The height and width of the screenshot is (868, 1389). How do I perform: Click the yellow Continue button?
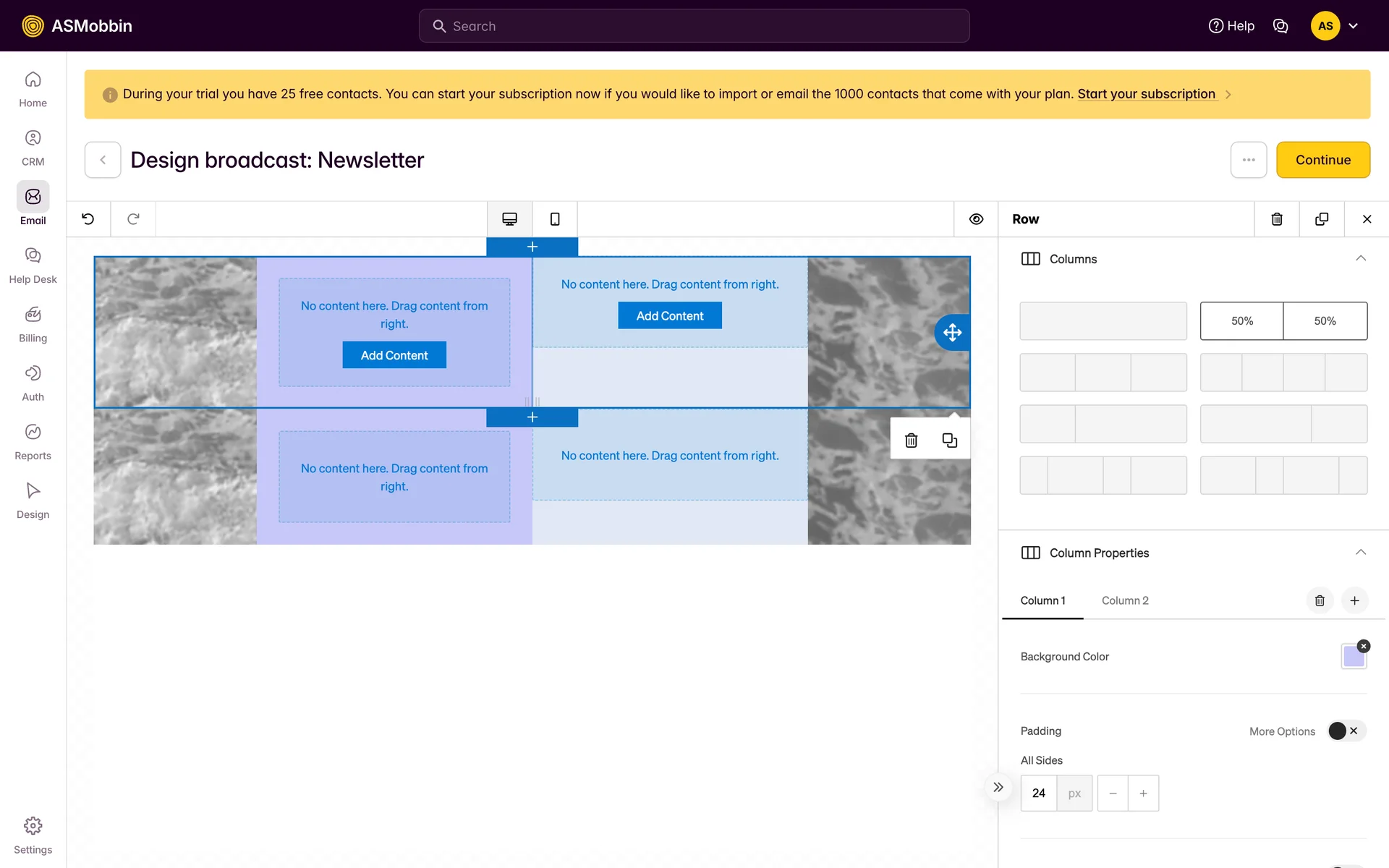[x=1322, y=160]
